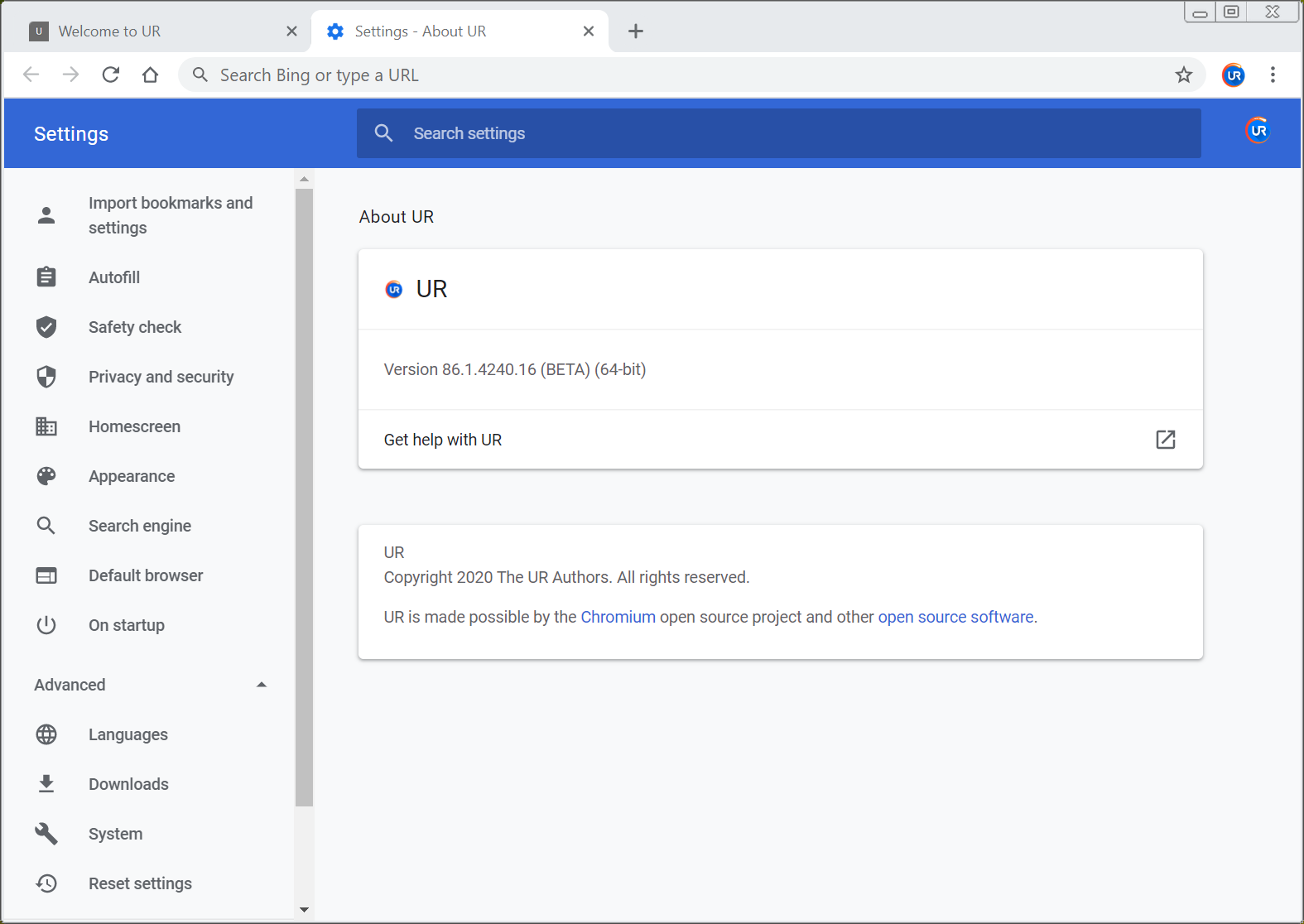Viewport: 1304px width, 924px height.
Task: Click the sidebar scroll down arrow
Action: pos(304,909)
